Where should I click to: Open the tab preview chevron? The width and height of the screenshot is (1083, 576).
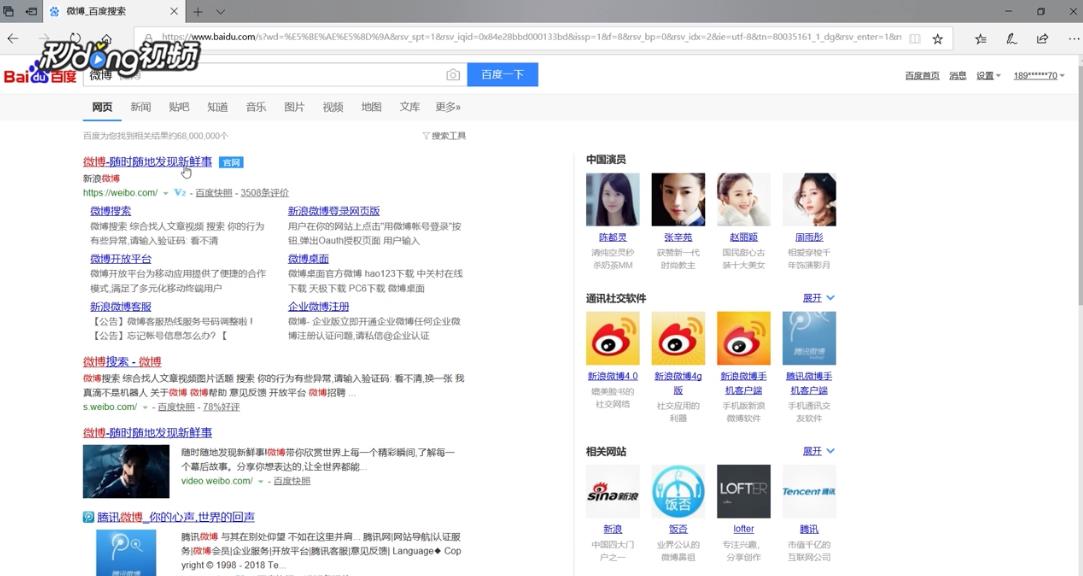pyautogui.click(x=220, y=11)
